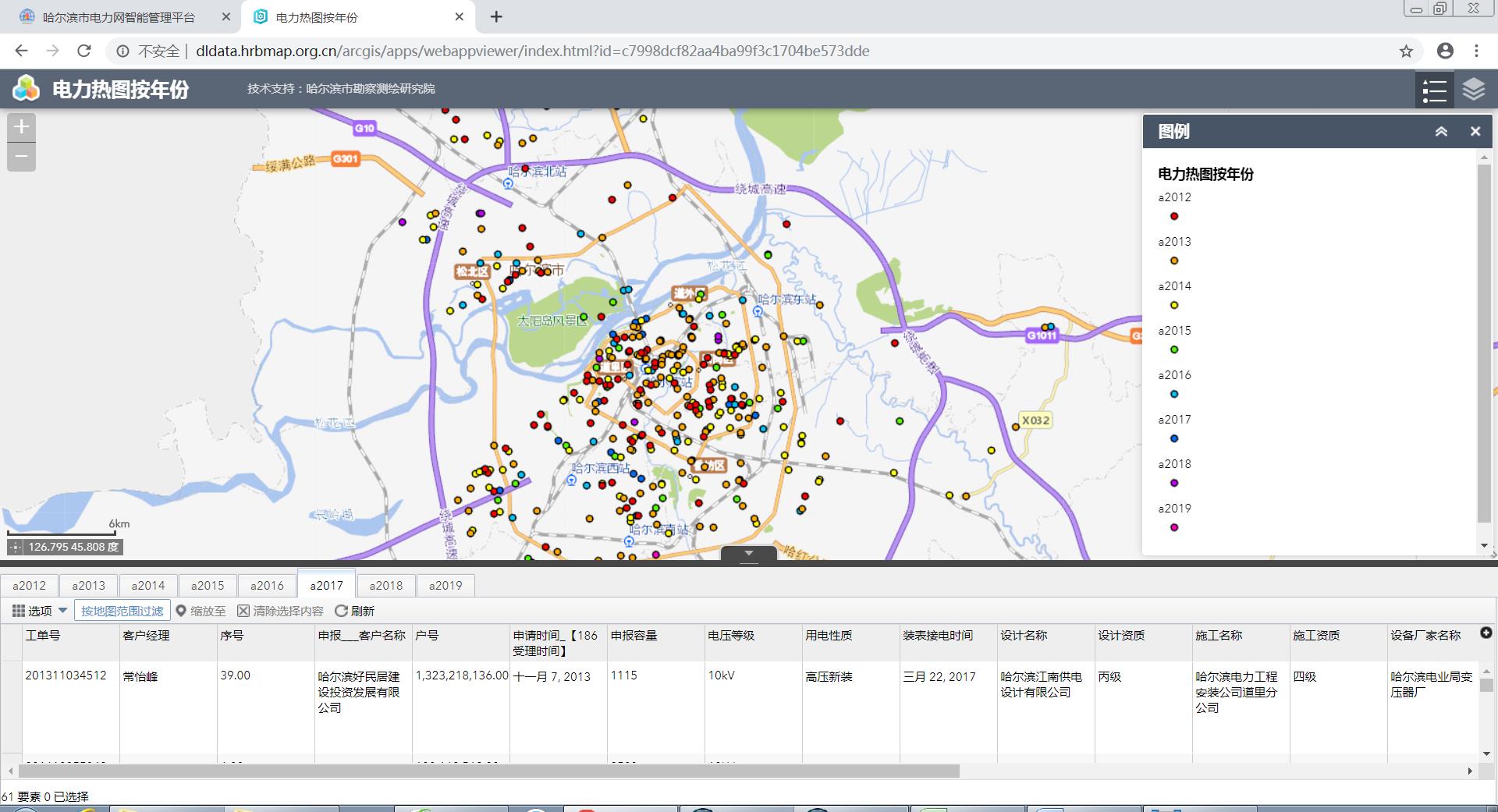Close the 电力热图按年份 browser tab
Image resolution: width=1498 pixels, height=812 pixels.
(459, 16)
